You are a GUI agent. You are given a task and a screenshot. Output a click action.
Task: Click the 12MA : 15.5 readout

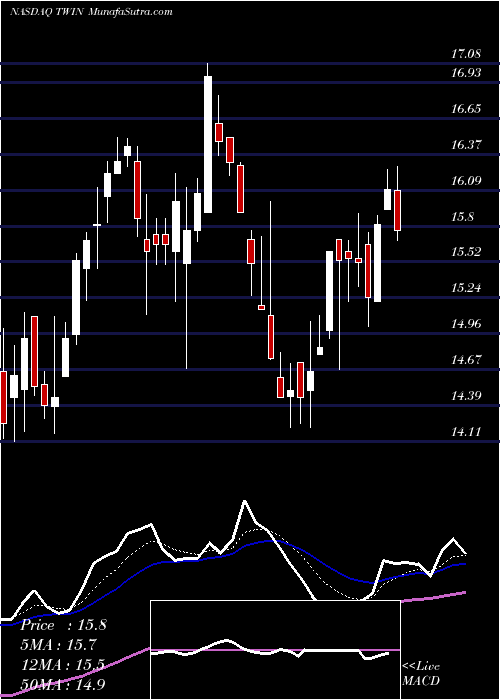click(x=62, y=665)
